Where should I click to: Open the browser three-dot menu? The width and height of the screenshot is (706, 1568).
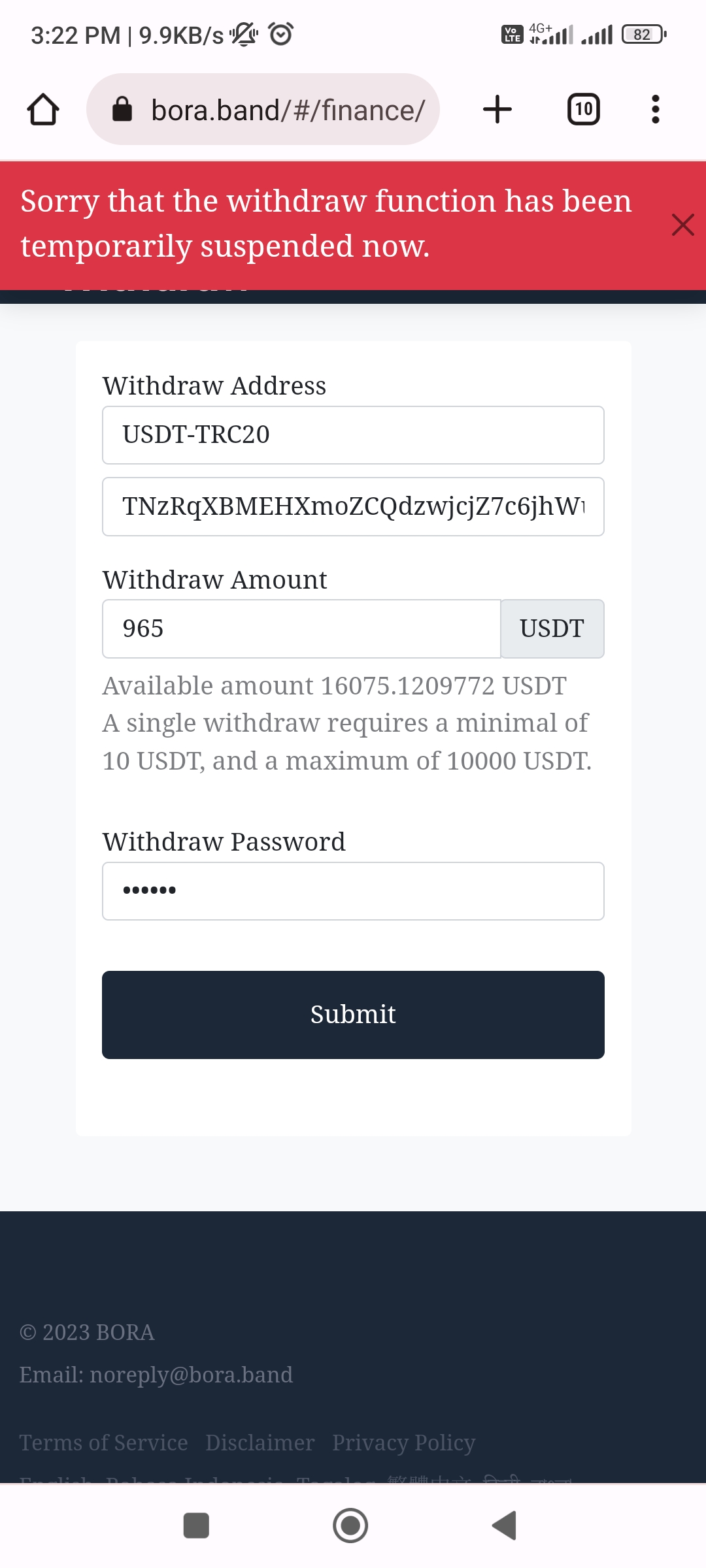(x=655, y=110)
